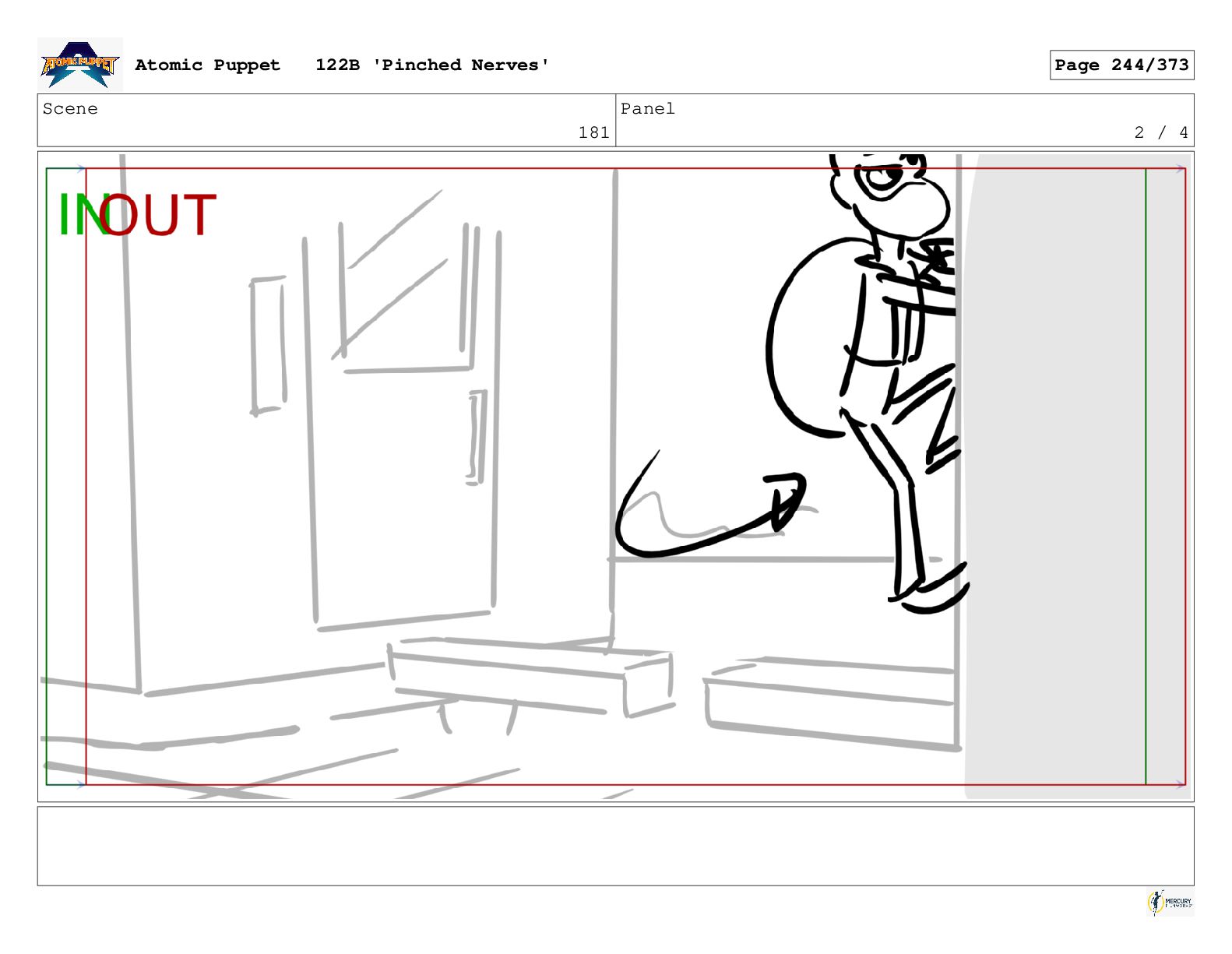
Task: Click the storyboard panel drawing
Action: pos(615,477)
